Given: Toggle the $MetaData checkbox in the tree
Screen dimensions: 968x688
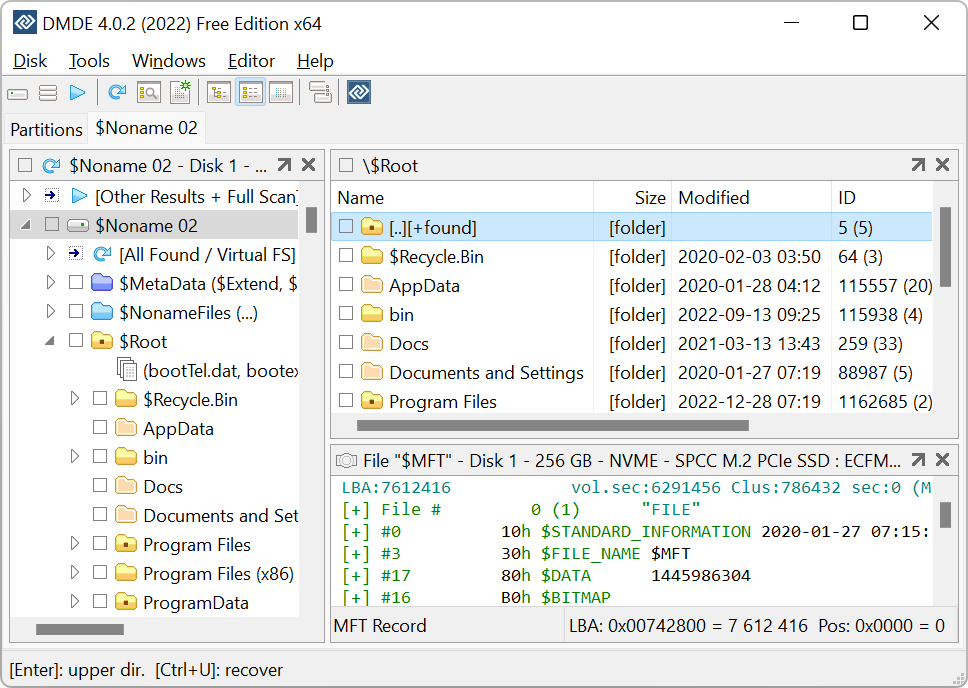Looking at the screenshot, I should 76,284.
